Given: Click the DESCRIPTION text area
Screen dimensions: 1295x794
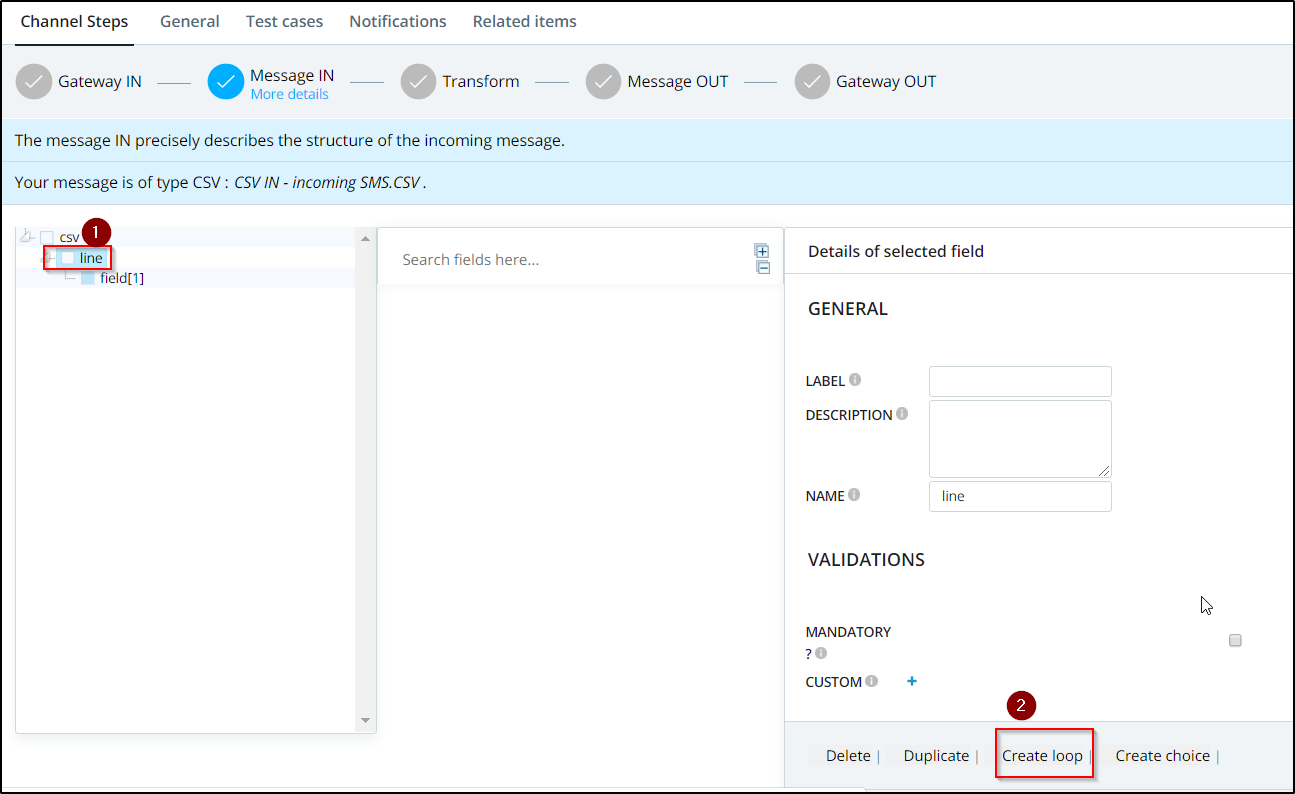Looking at the screenshot, I should coord(1020,439).
